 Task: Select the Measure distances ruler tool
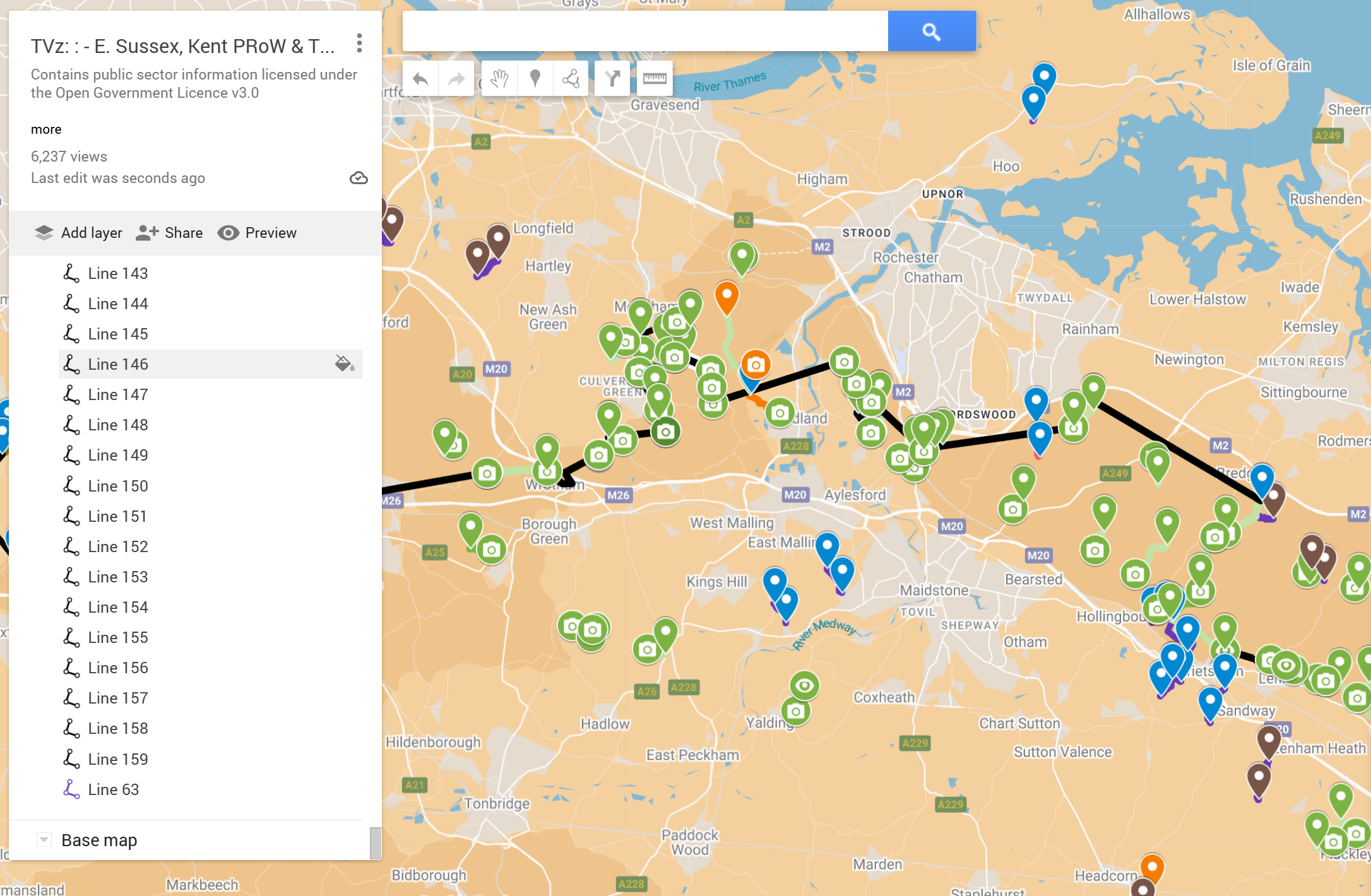(x=654, y=79)
